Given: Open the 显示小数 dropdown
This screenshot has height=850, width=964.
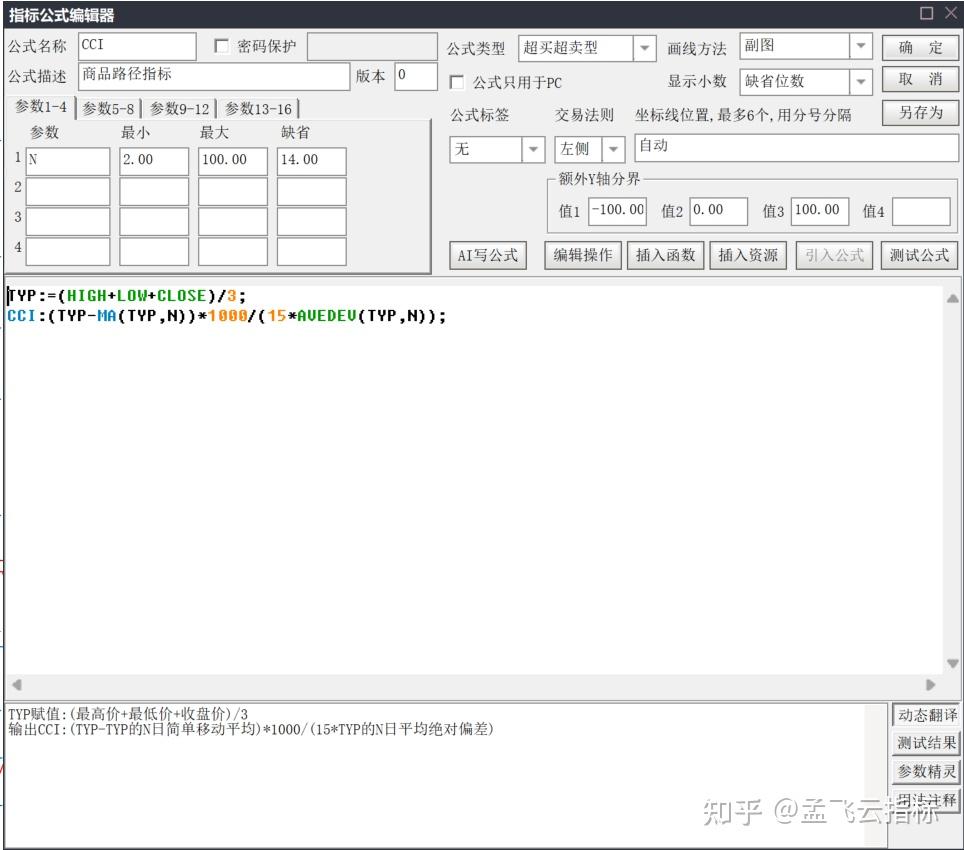Looking at the screenshot, I should point(861,81).
